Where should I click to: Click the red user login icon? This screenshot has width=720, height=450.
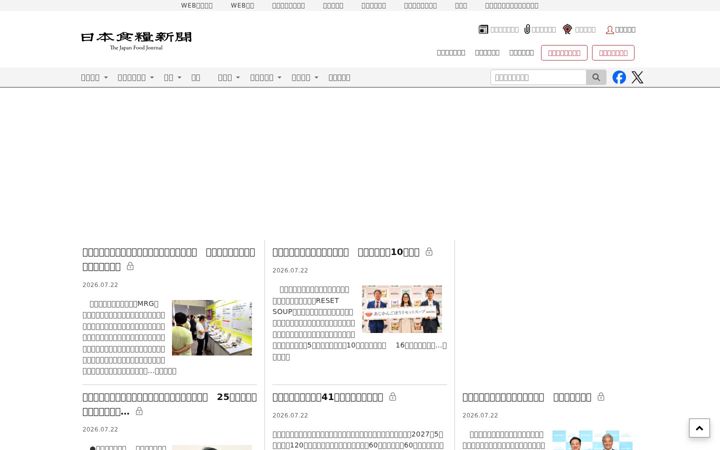[610, 30]
